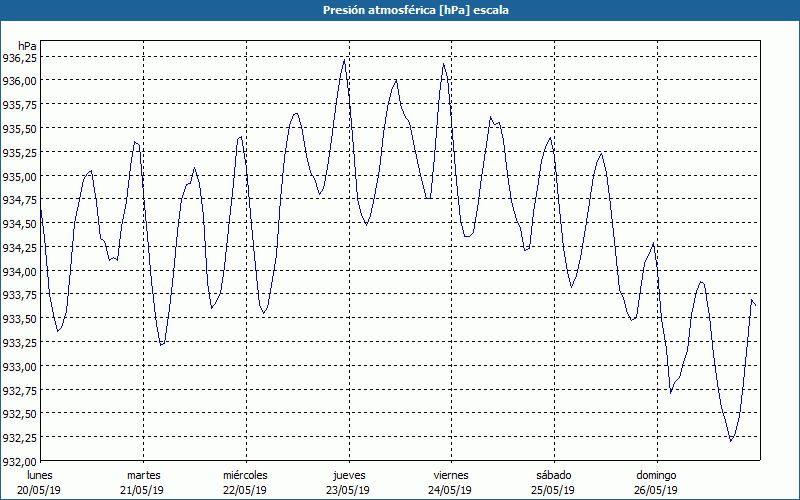This screenshot has height=500, width=800.
Task: Click the 26/05/19 date label
Action: coord(656,490)
